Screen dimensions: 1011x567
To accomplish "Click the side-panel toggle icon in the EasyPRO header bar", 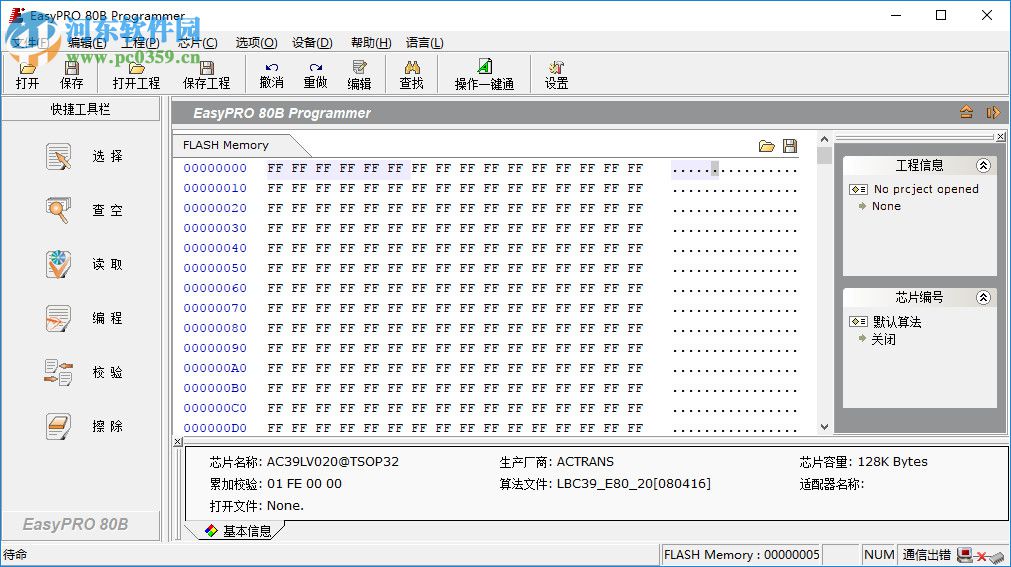I will 993,112.
